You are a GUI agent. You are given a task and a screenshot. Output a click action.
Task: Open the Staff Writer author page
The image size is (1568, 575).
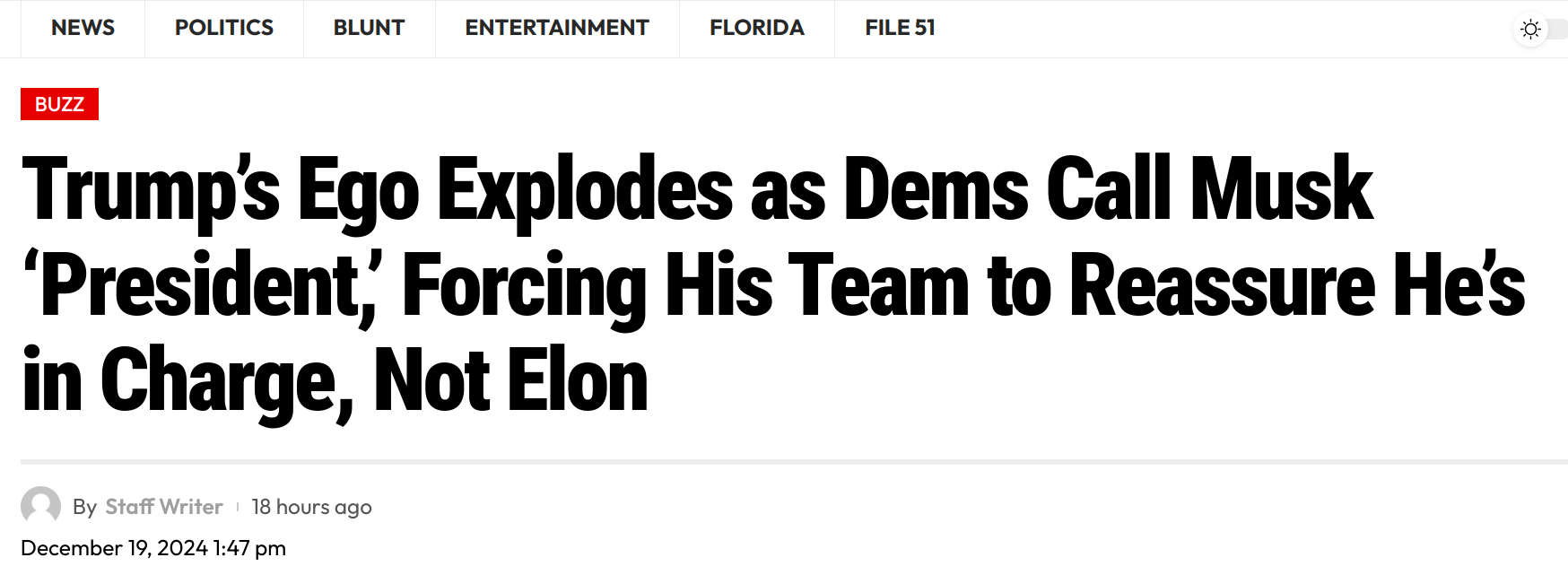tap(164, 507)
